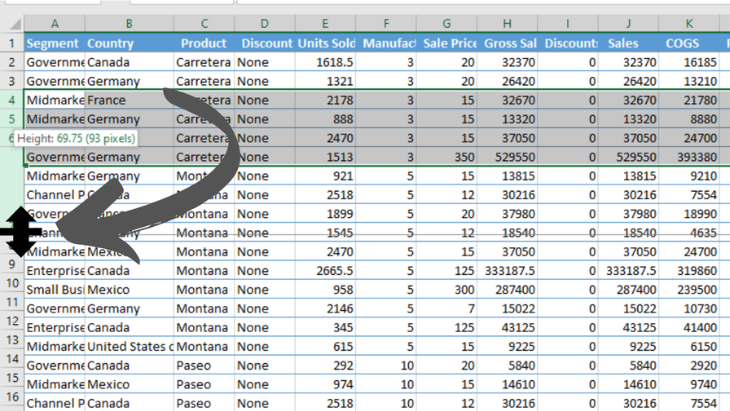
Task: Select sale price cell 350
Action: coord(446,157)
